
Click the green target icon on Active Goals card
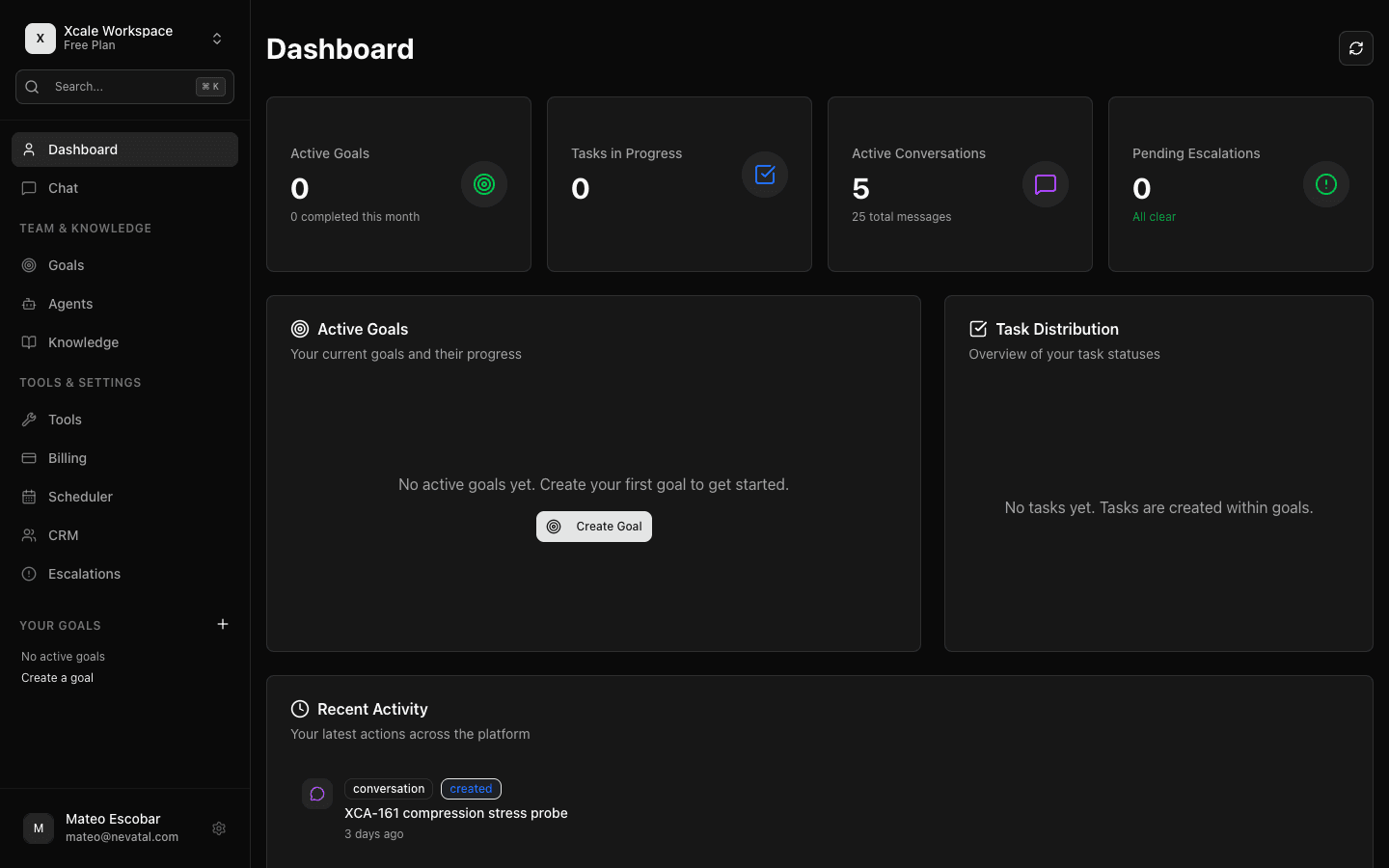483,184
